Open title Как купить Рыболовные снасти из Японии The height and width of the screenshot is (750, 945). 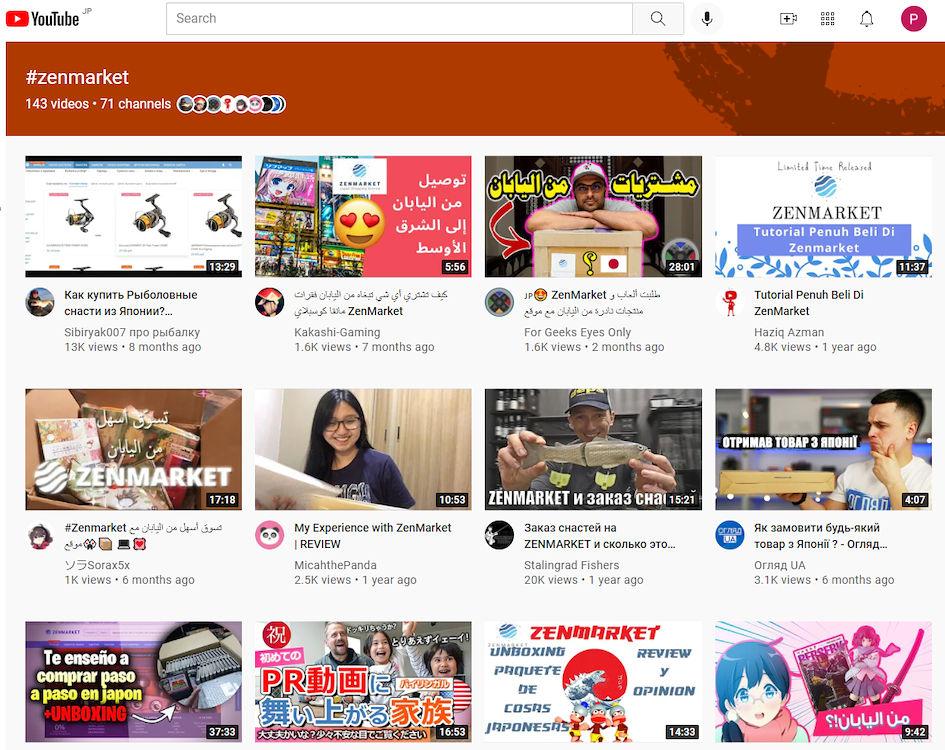click(x=131, y=303)
